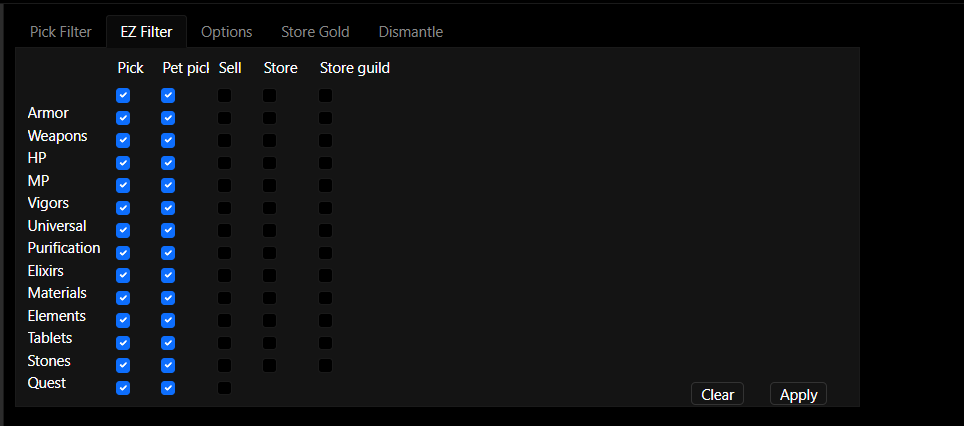Enable Sell for HP items
This screenshot has width=964, height=426.
click(224, 163)
